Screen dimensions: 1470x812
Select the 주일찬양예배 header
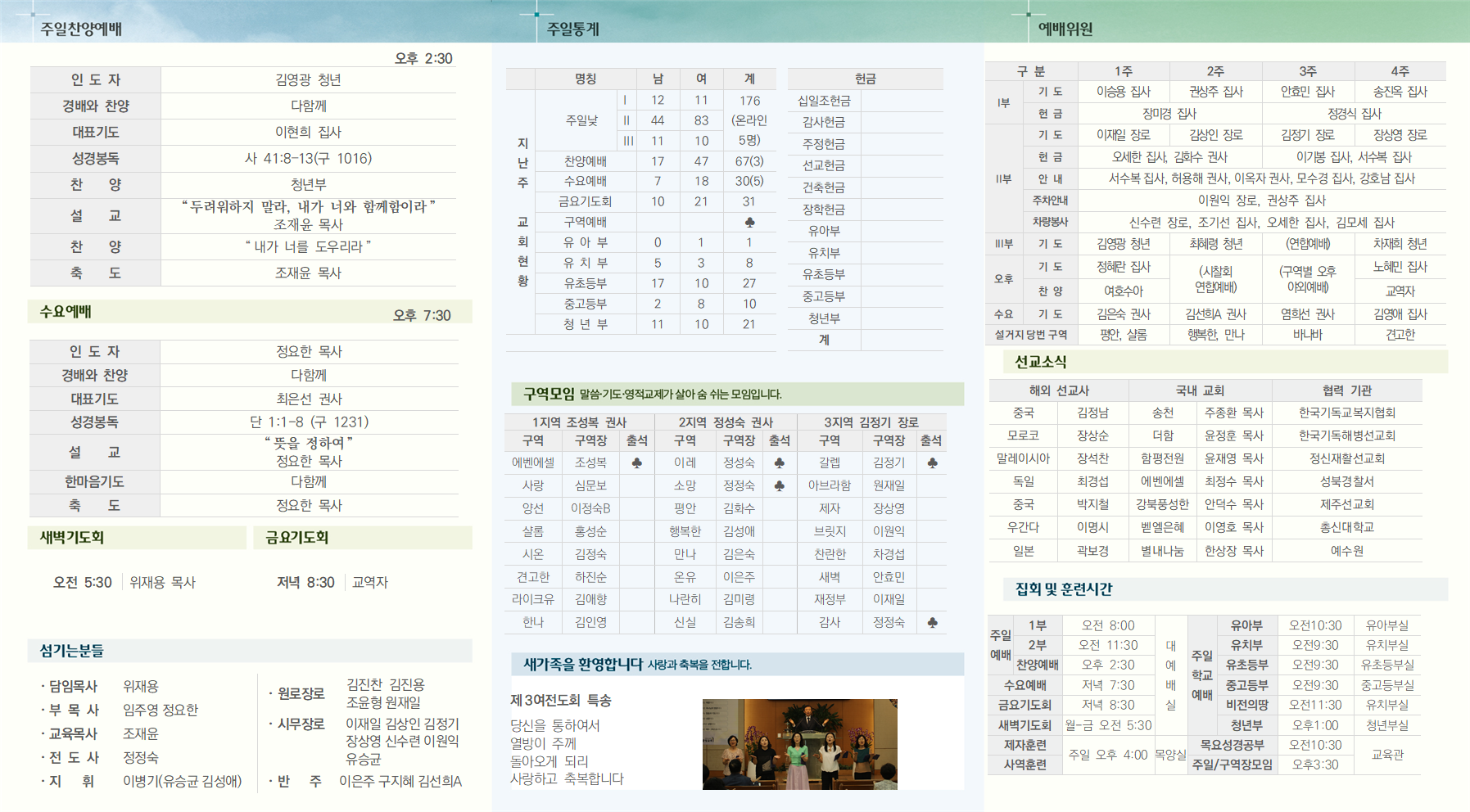[81, 29]
